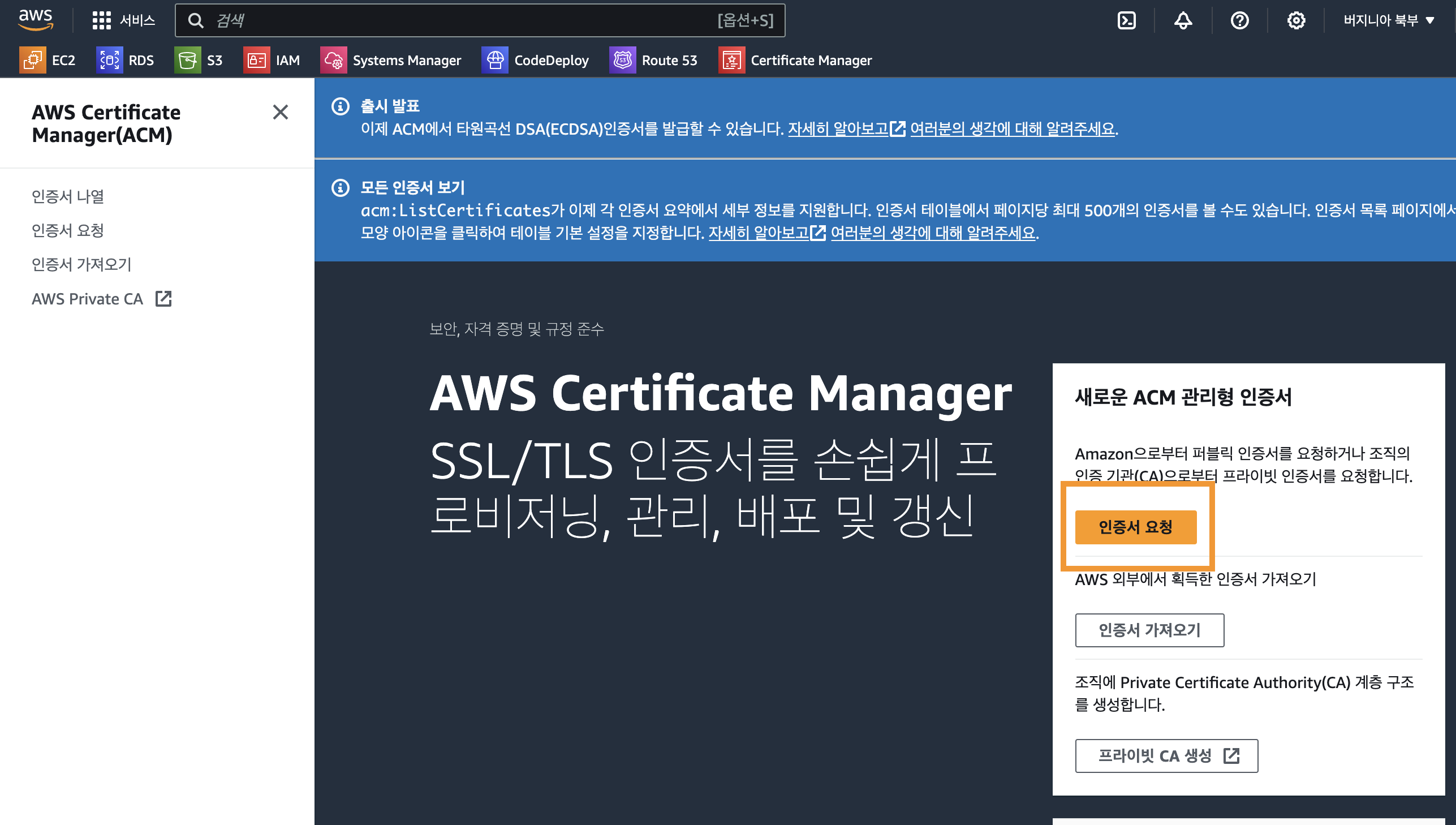Viewport: 1456px width, 825px height.
Task: Open the help question mark icon
Action: [x=1239, y=20]
